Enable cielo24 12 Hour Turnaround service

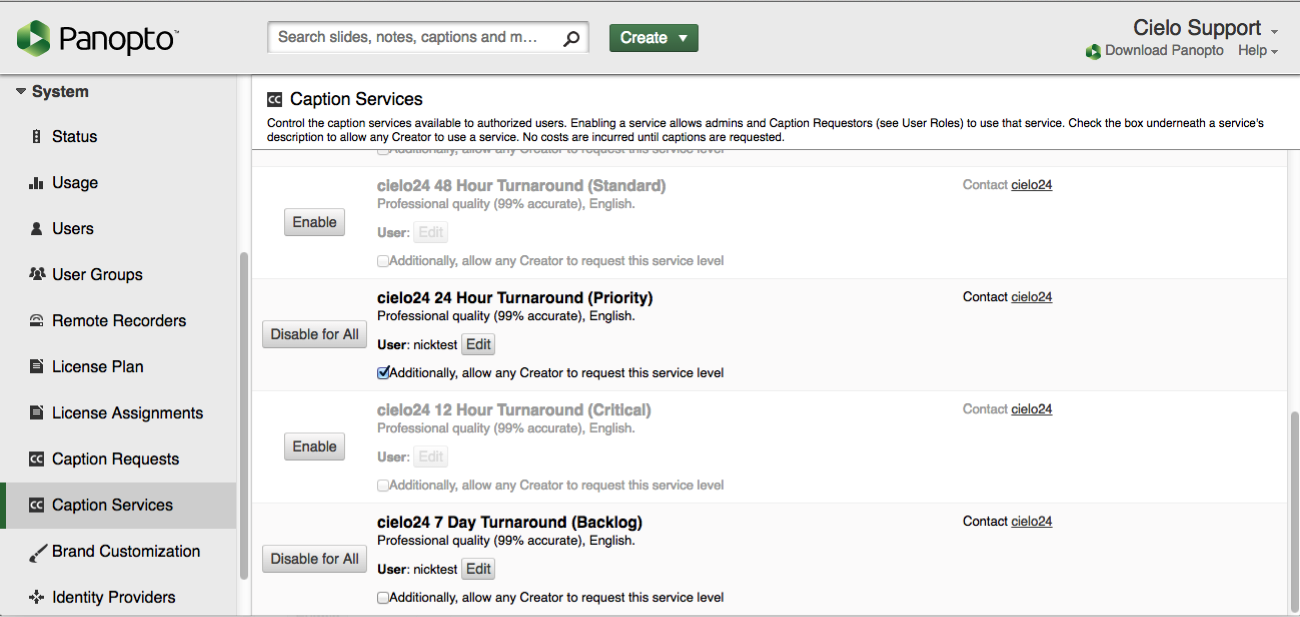point(315,446)
